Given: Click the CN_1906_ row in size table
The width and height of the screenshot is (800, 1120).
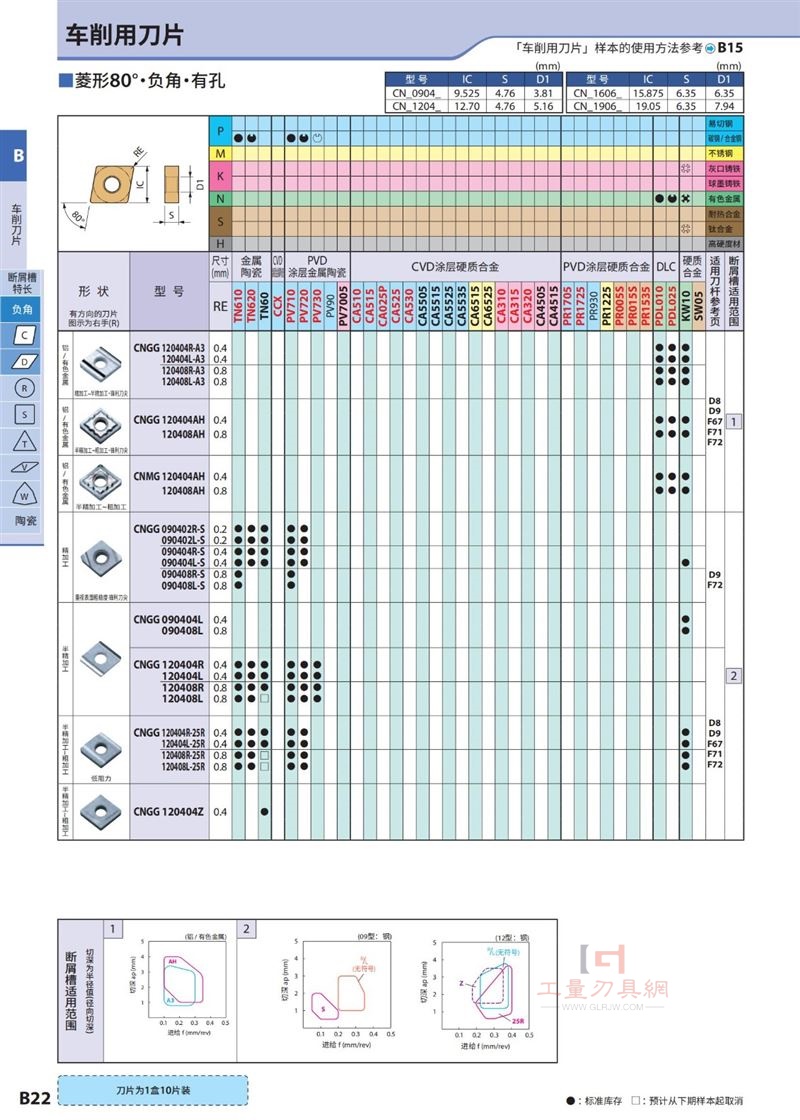Looking at the screenshot, I should coord(655,106).
